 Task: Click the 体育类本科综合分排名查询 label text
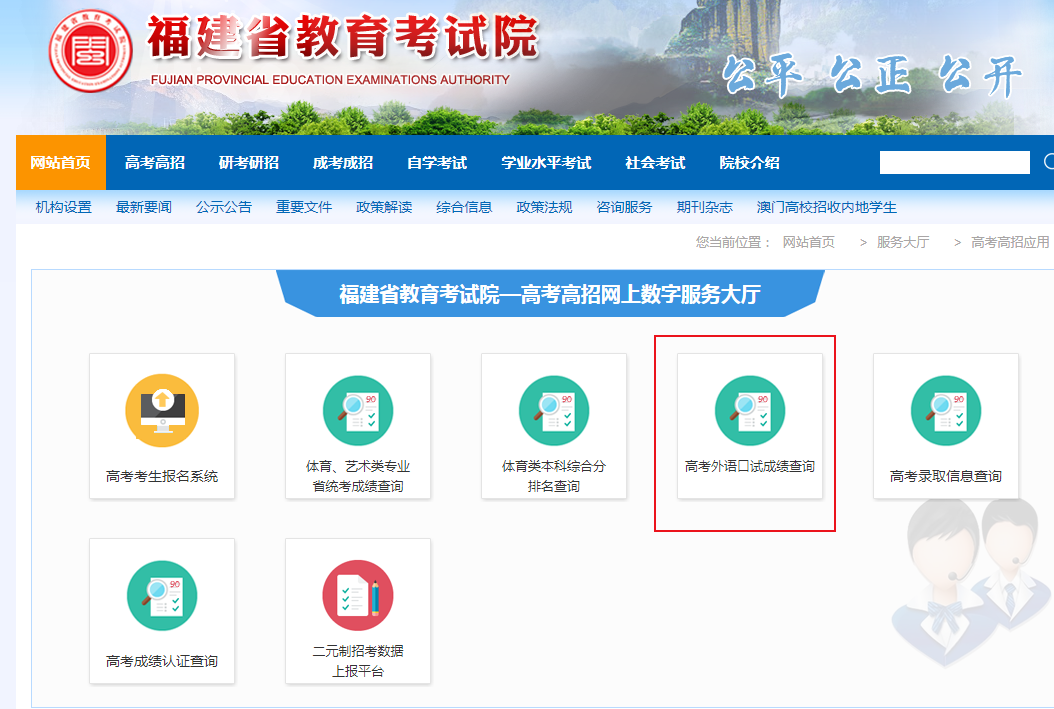pyautogui.click(x=554, y=476)
